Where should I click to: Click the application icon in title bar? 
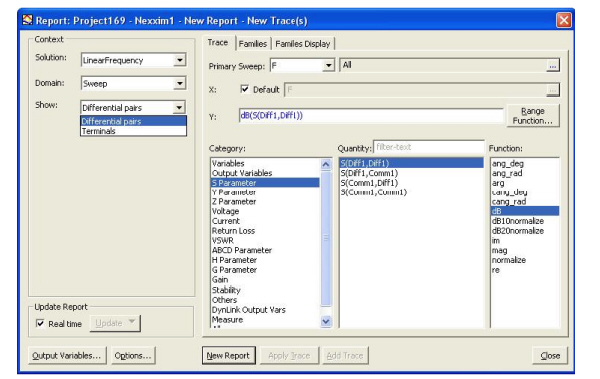(x=27, y=20)
